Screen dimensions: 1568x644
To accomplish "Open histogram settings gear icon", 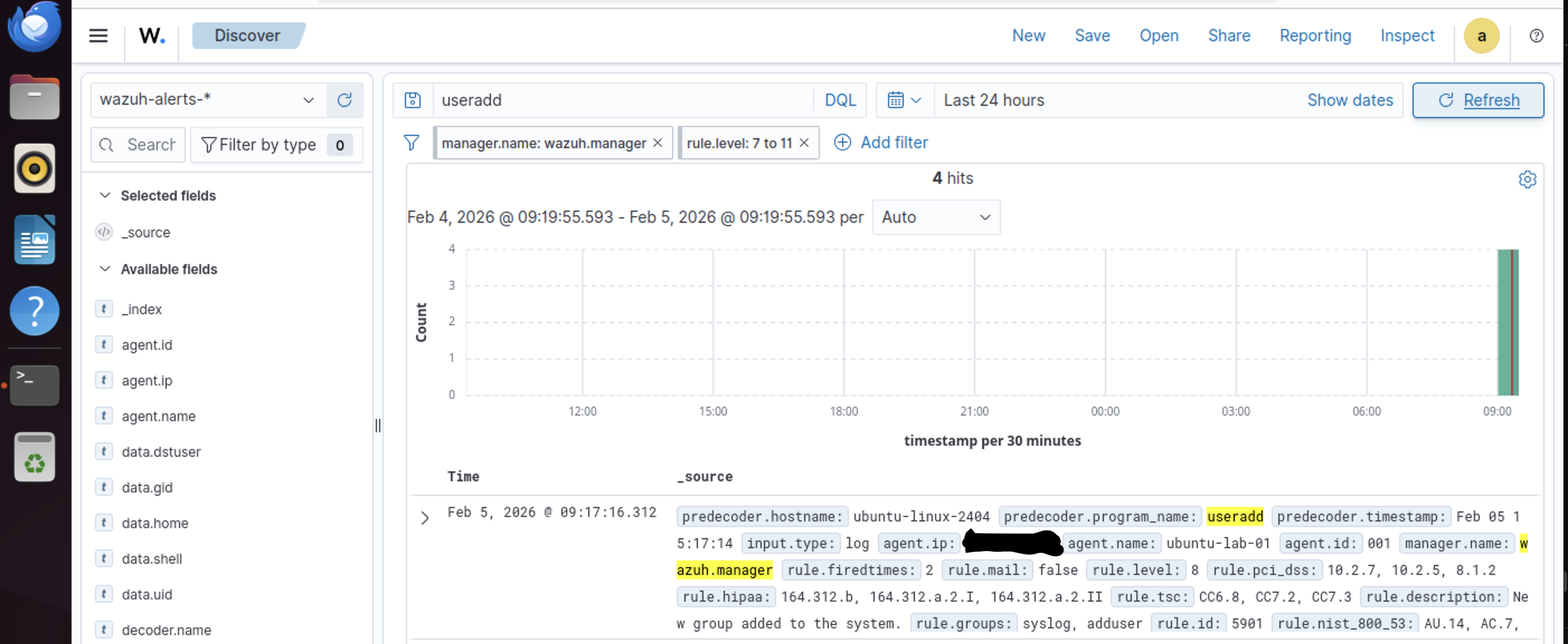I will [x=1527, y=179].
